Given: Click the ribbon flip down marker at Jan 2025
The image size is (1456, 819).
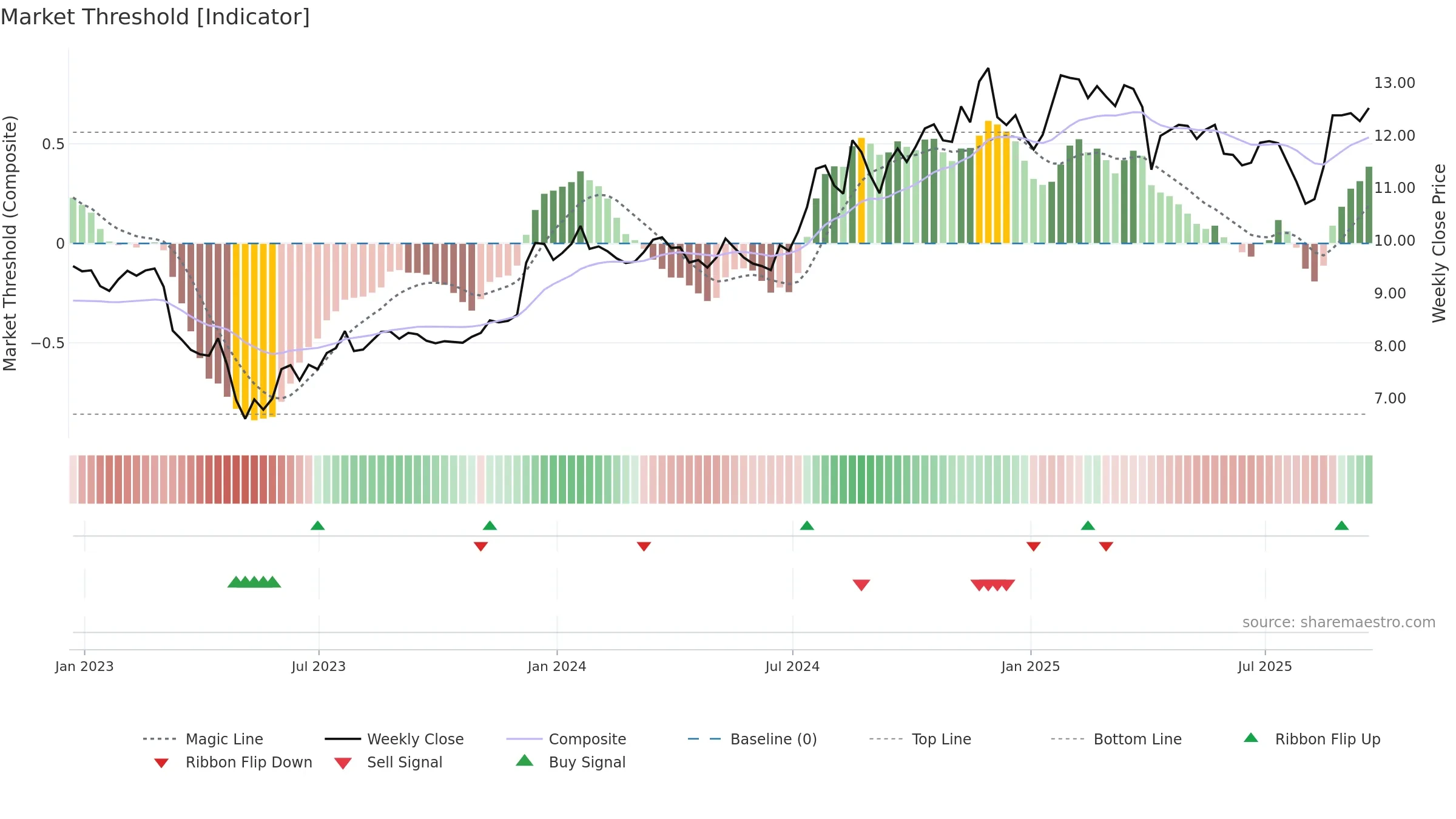Looking at the screenshot, I should click(x=1033, y=547).
